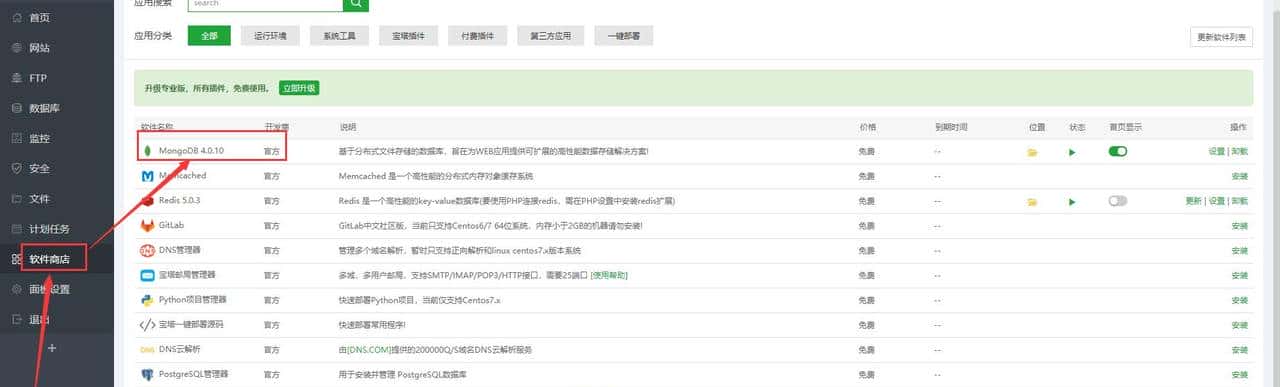The height and width of the screenshot is (387, 1280).
Task: Click the Redis logo icon
Action: click(148, 201)
